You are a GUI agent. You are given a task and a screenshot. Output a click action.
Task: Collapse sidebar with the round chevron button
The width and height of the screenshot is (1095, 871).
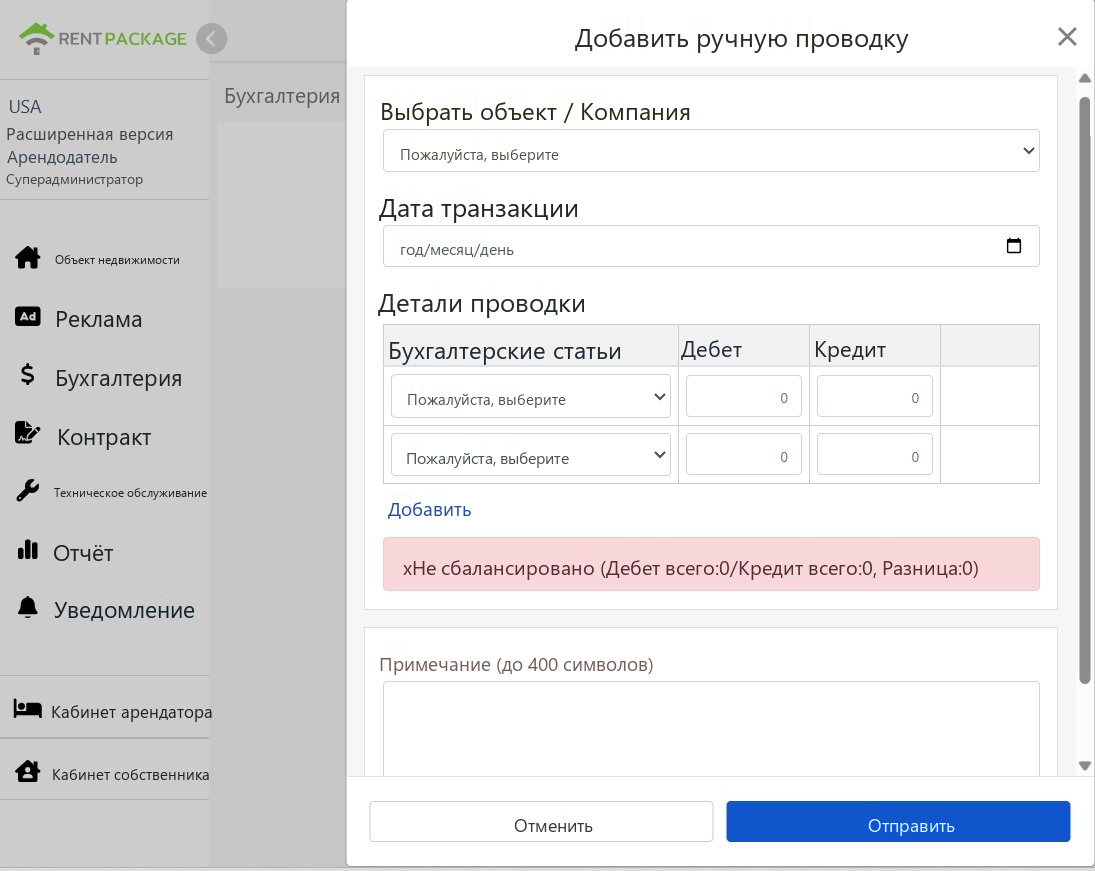211,38
